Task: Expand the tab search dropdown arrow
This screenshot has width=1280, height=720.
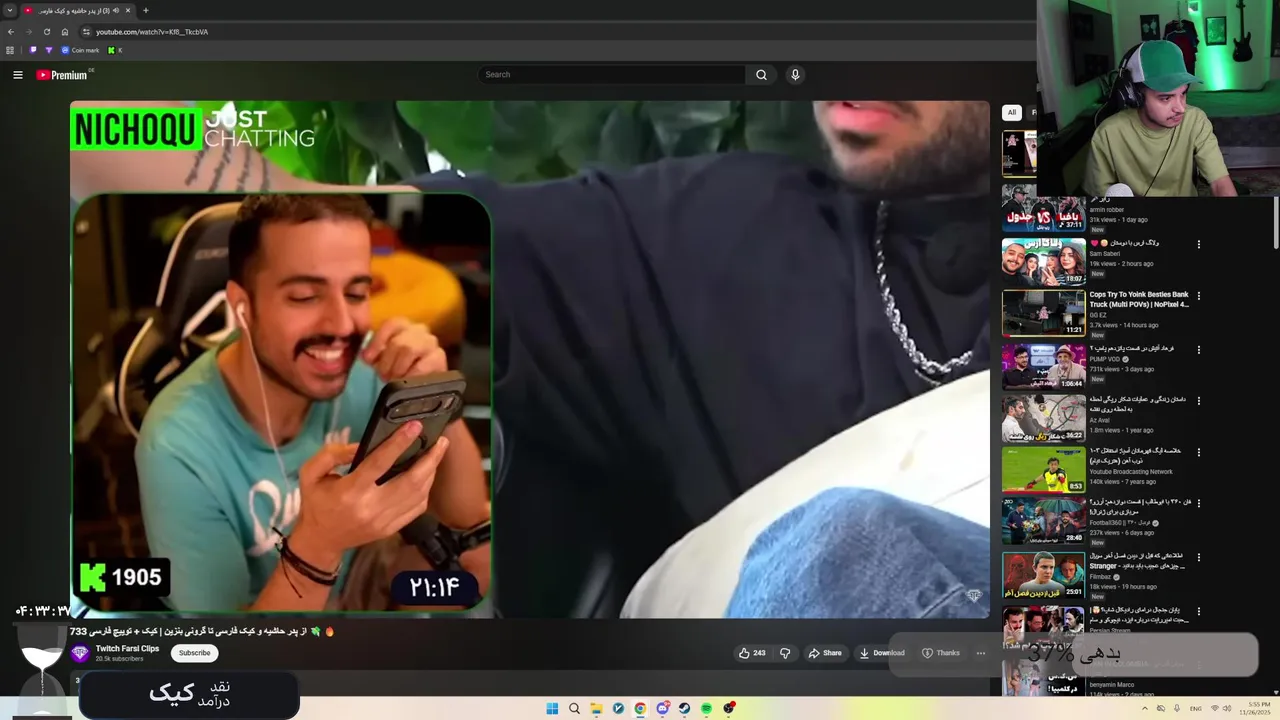Action: 10,10
